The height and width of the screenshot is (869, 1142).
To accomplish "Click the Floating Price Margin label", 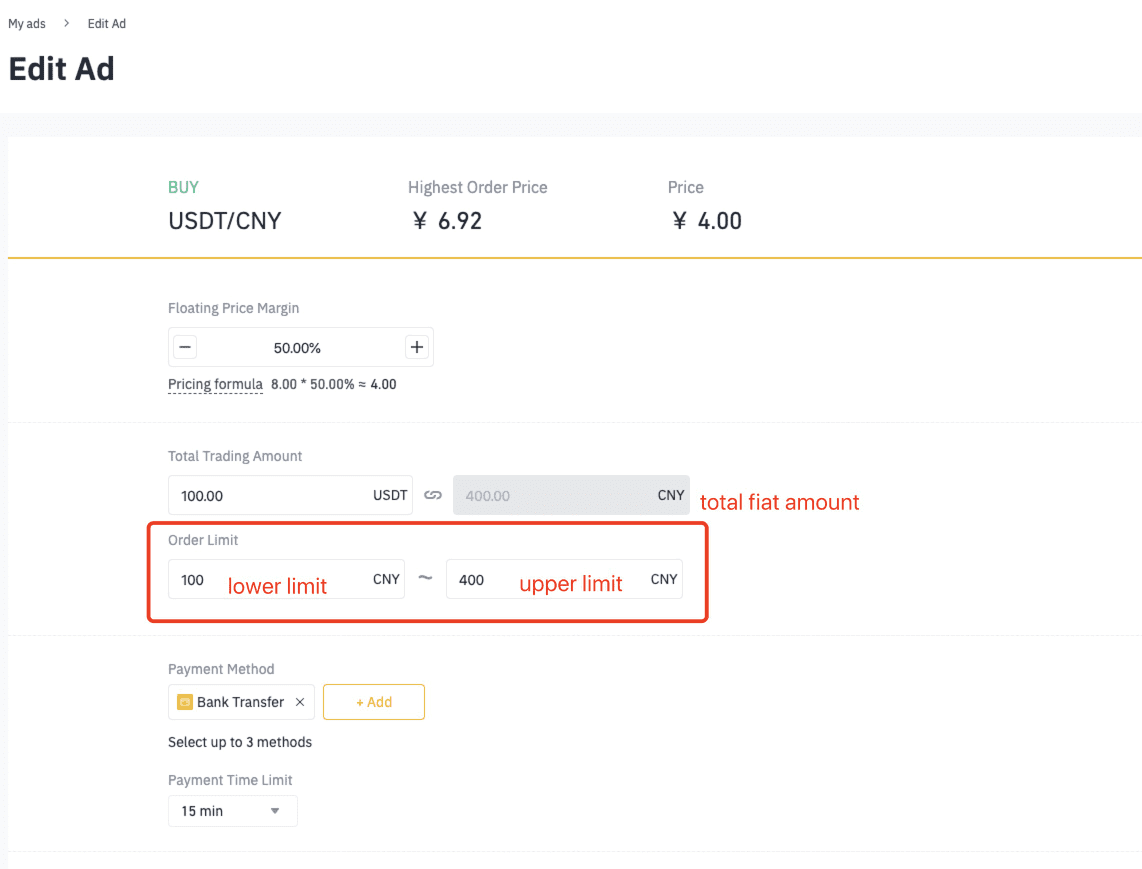I will (233, 308).
